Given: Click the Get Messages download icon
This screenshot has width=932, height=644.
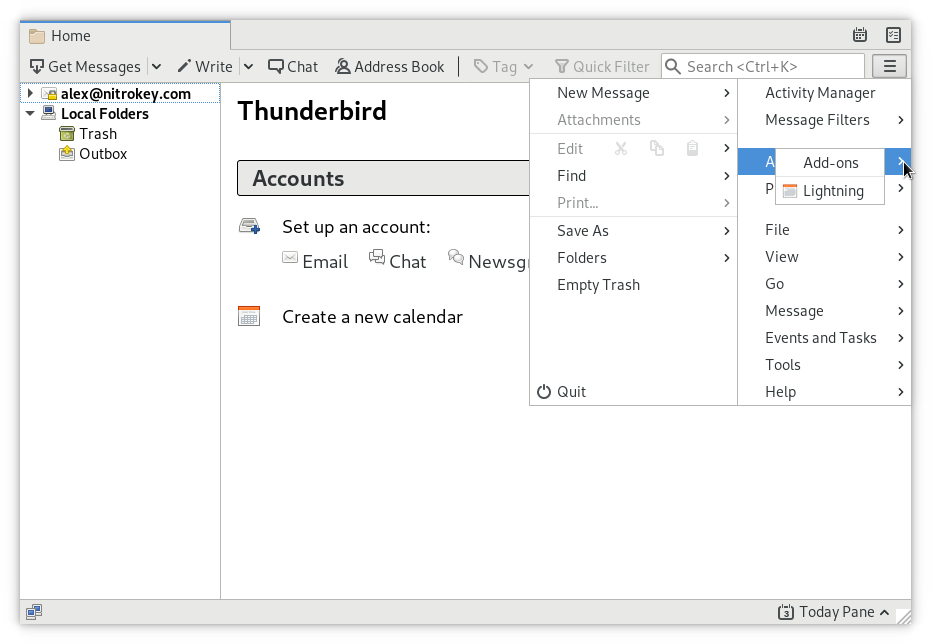Looking at the screenshot, I should click(x=37, y=66).
